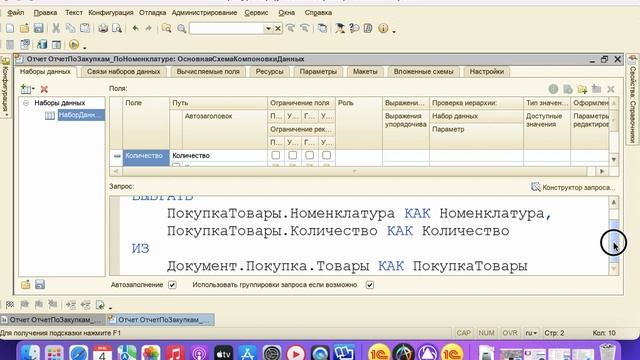Click the New document toolbar icon
The image size is (640, 360).
pyautogui.click(x=10, y=28)
